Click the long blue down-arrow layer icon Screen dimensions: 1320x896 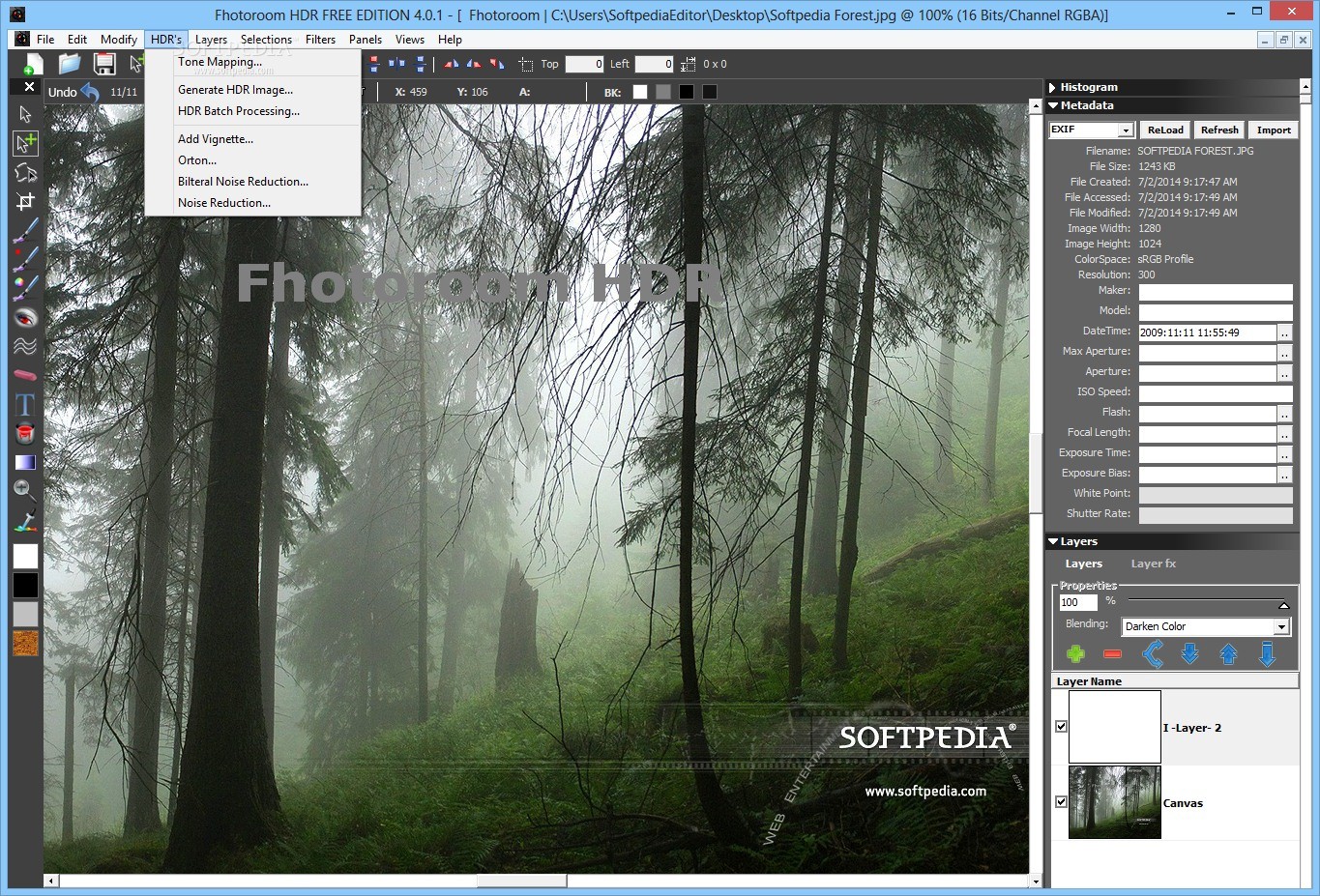(x=1267, y=654)
